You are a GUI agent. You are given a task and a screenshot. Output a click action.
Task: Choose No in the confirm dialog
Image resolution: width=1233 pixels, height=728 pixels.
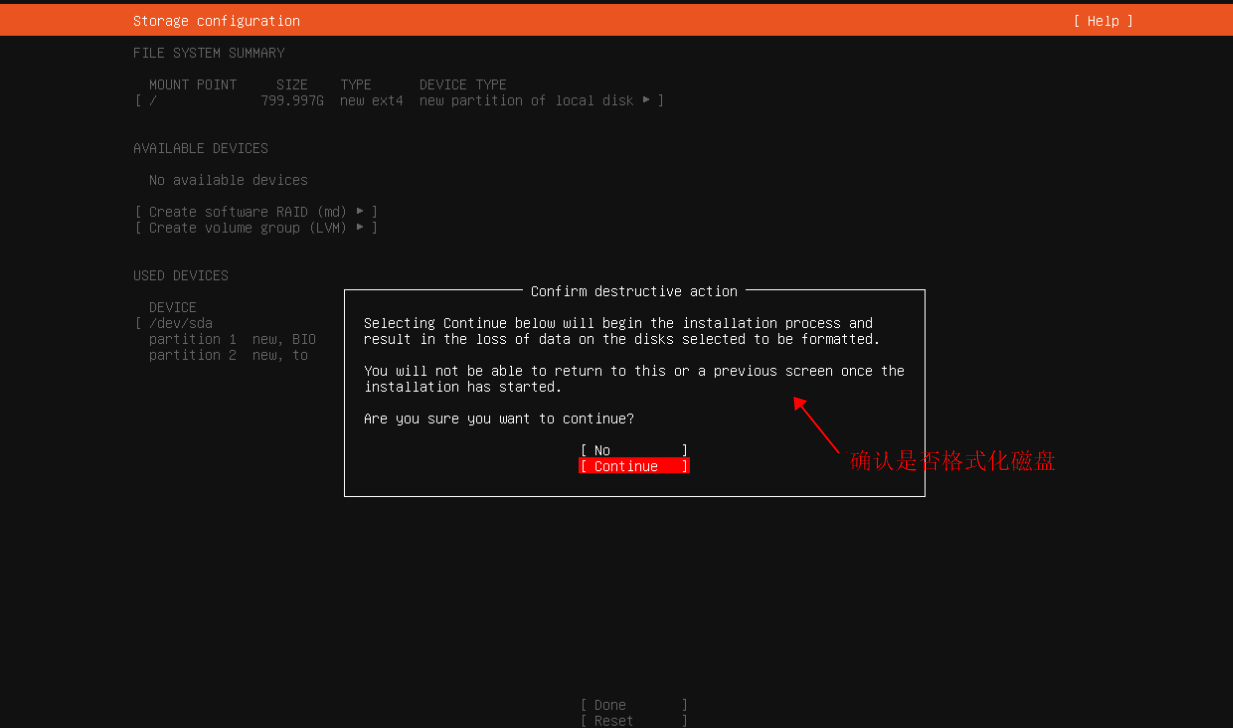(634, 450)
